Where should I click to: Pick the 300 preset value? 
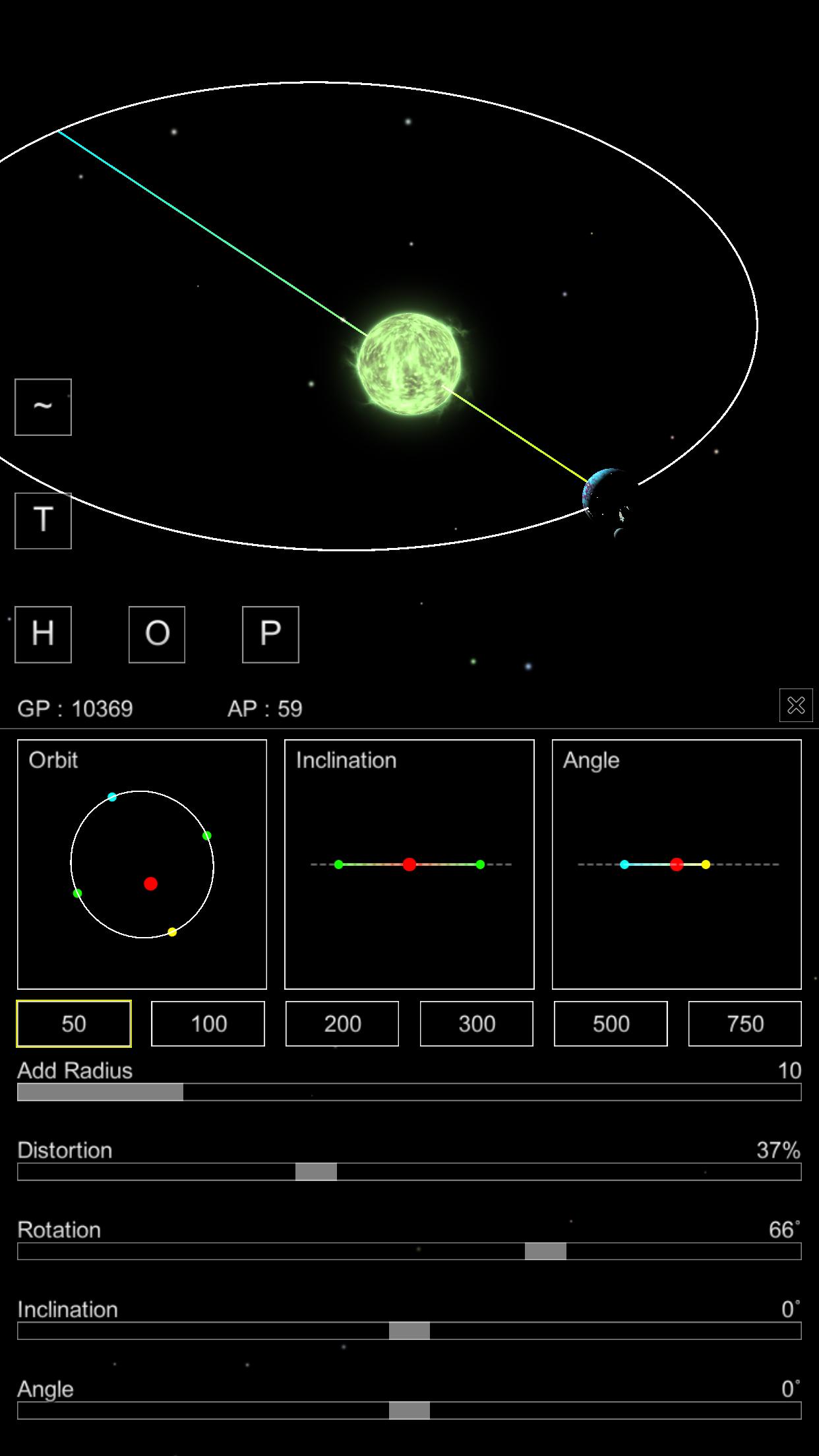click(x=477, y=1023)
